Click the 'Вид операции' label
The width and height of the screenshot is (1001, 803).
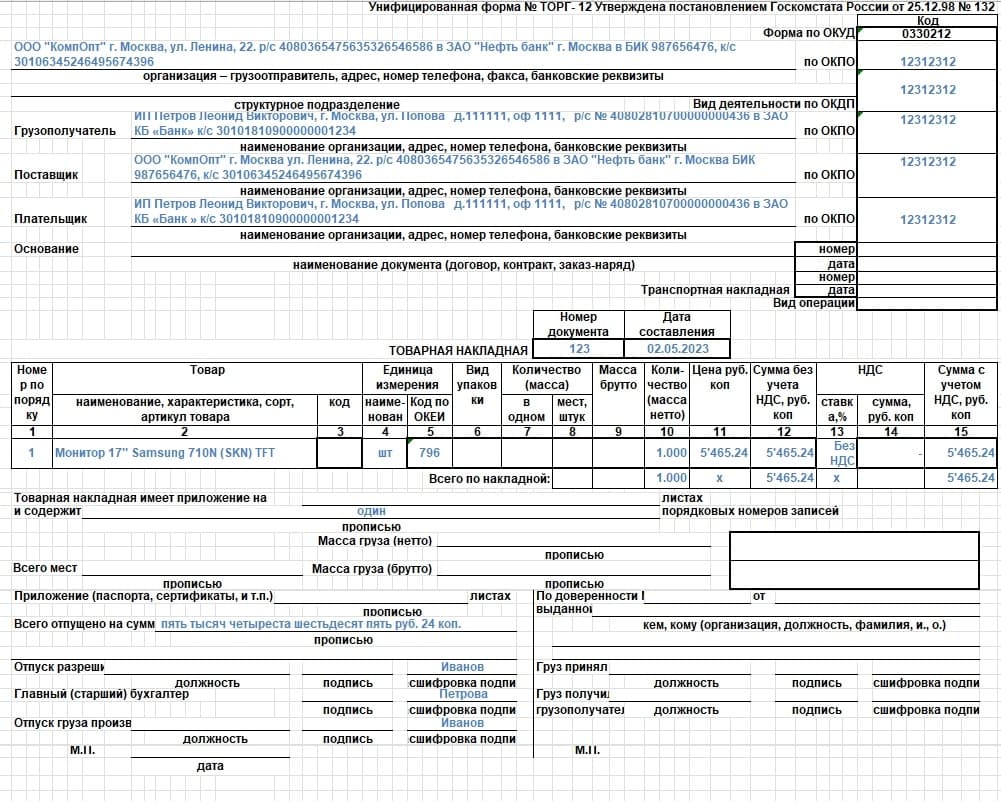coord(813,303)
